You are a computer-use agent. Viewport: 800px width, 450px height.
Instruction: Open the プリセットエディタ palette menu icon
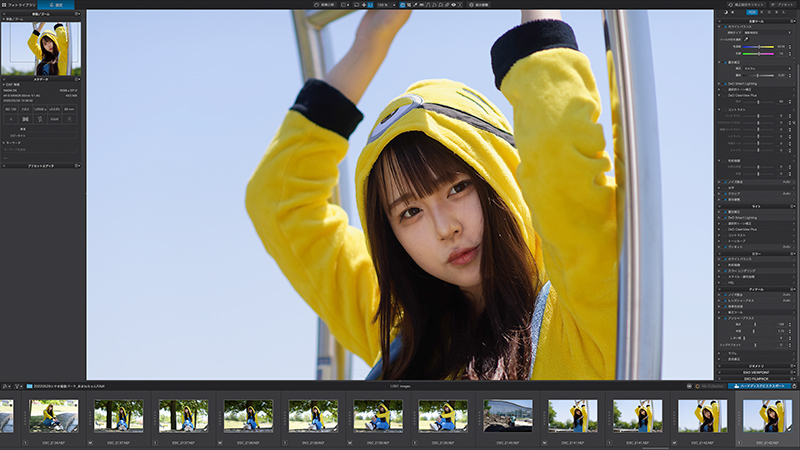click(x=78, y=166)
